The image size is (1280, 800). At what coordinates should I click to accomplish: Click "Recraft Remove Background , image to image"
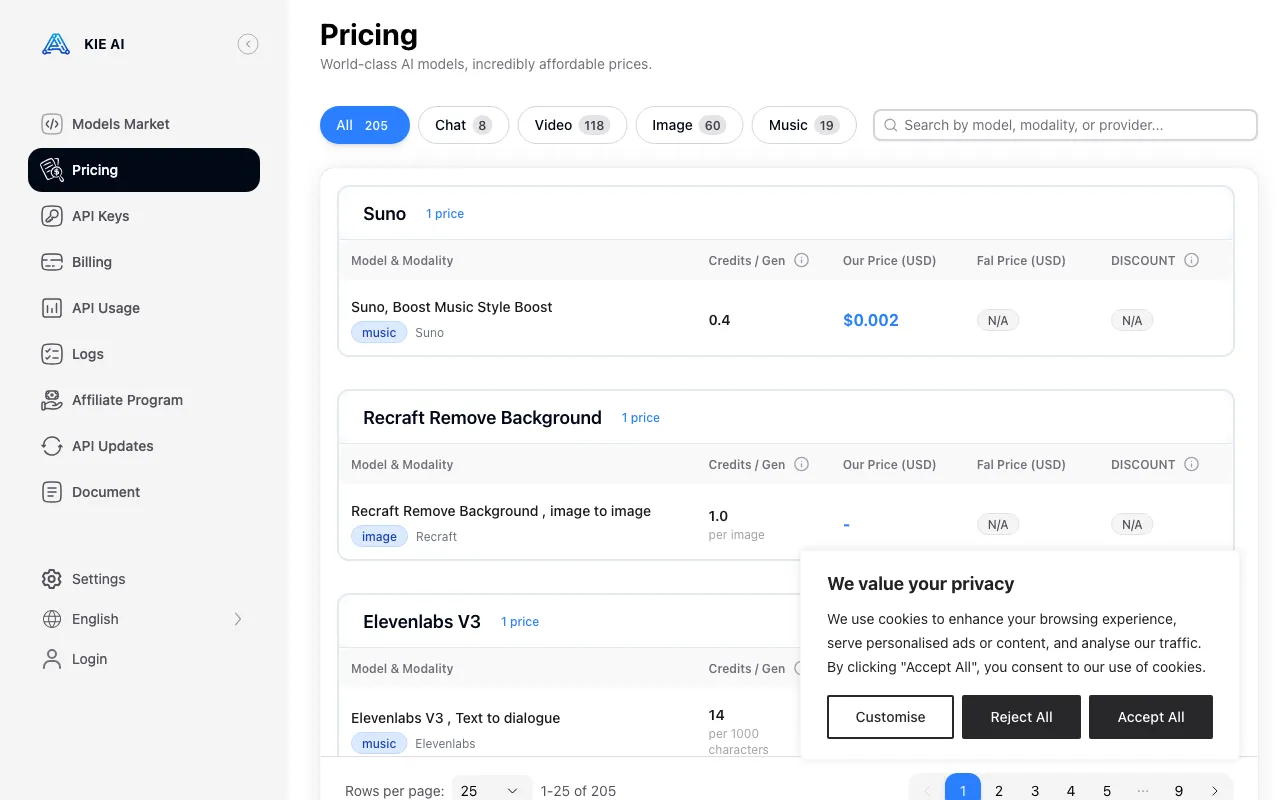pos(501,511)
